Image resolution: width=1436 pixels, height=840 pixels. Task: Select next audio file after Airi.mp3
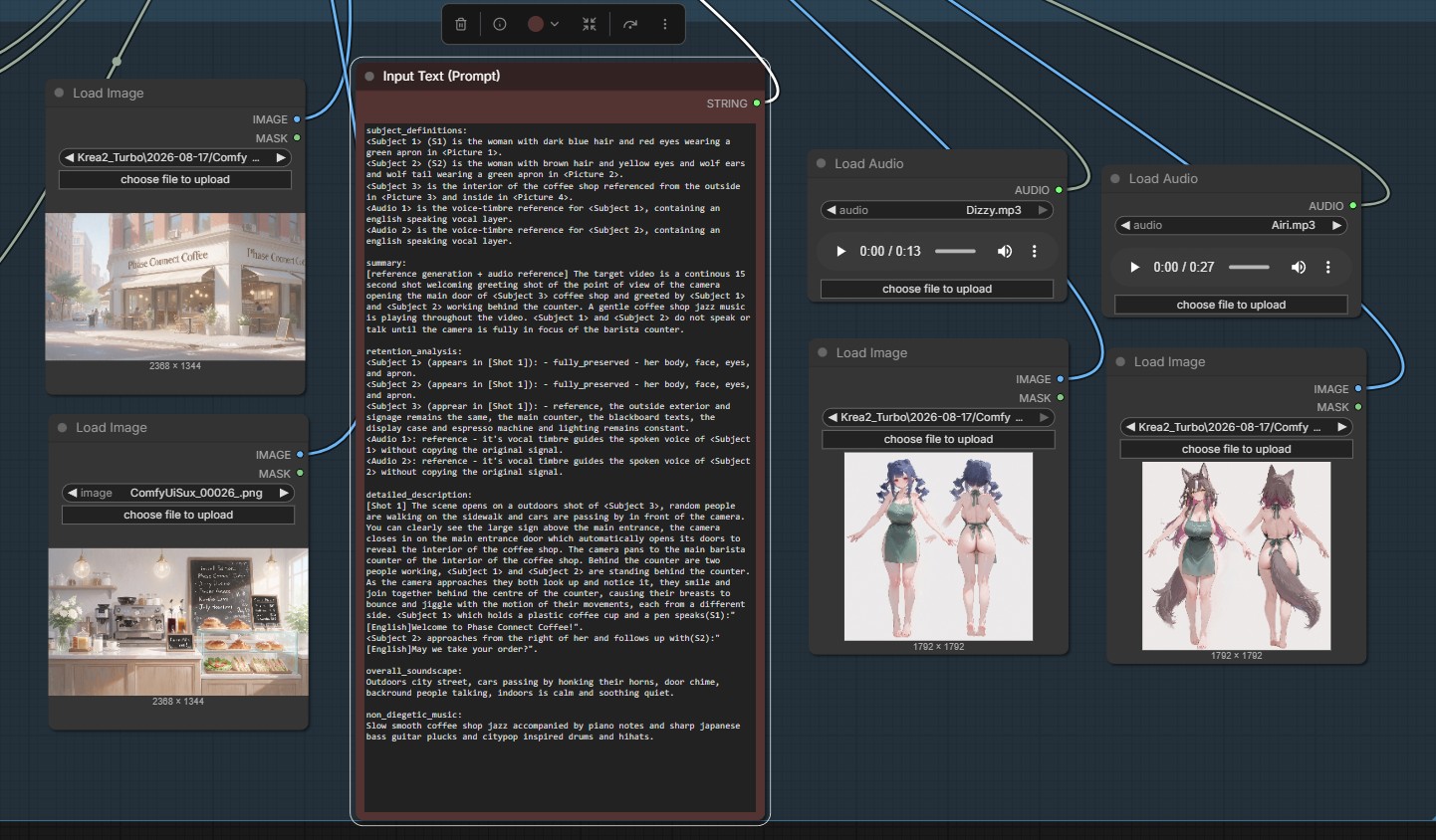coord(1337,225)
